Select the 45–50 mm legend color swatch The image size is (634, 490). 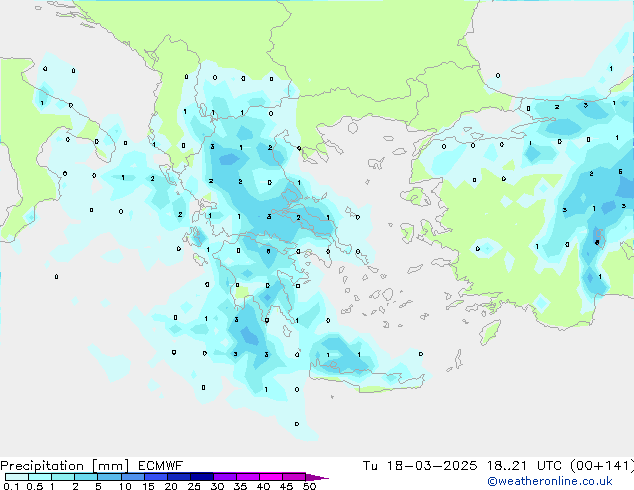tap(294, 477)
